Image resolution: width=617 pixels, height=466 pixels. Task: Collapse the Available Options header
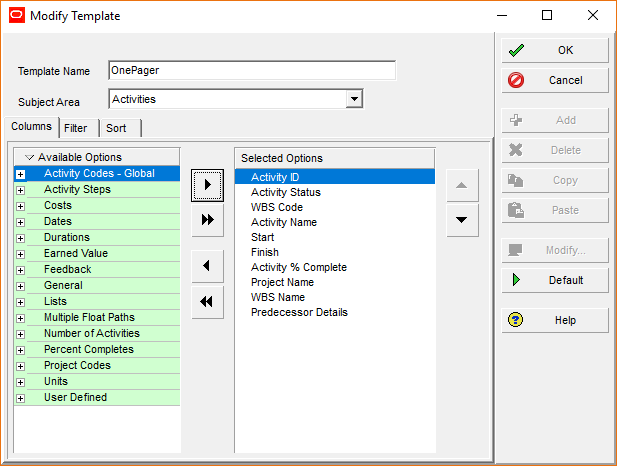[29, 158]
